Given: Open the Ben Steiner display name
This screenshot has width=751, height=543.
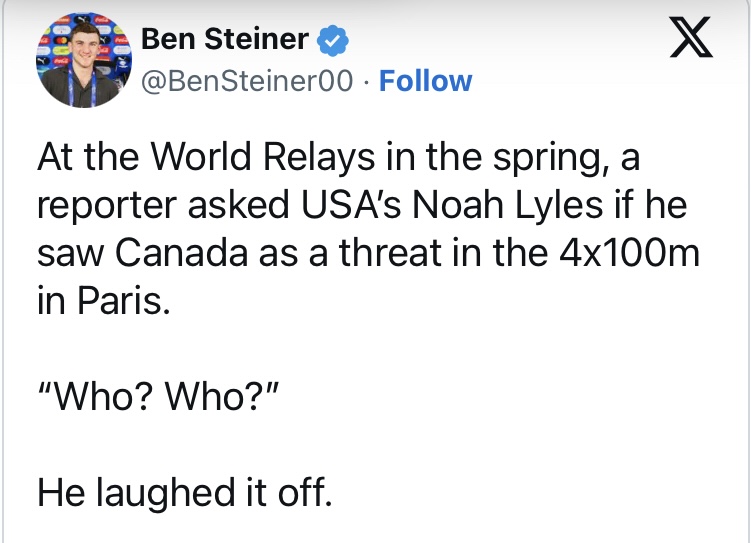Looking at the screenshot, I should [x=225, y=40].
